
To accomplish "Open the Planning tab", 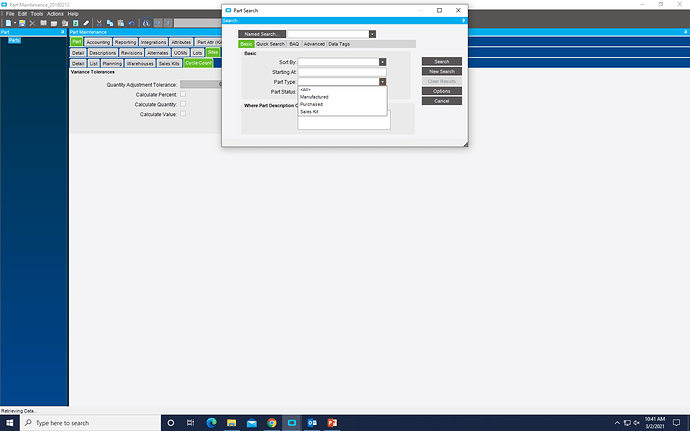I will coord(112,63).
